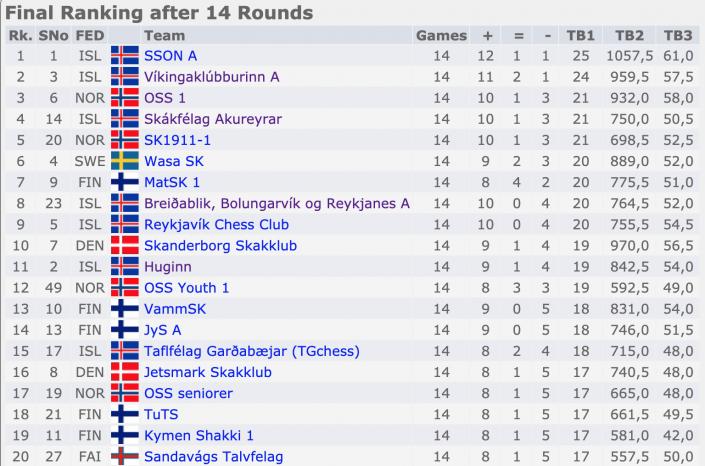This screenshot has height=466, width=705.
Task: Open the VammSK team link
Action: click(175, 309)
